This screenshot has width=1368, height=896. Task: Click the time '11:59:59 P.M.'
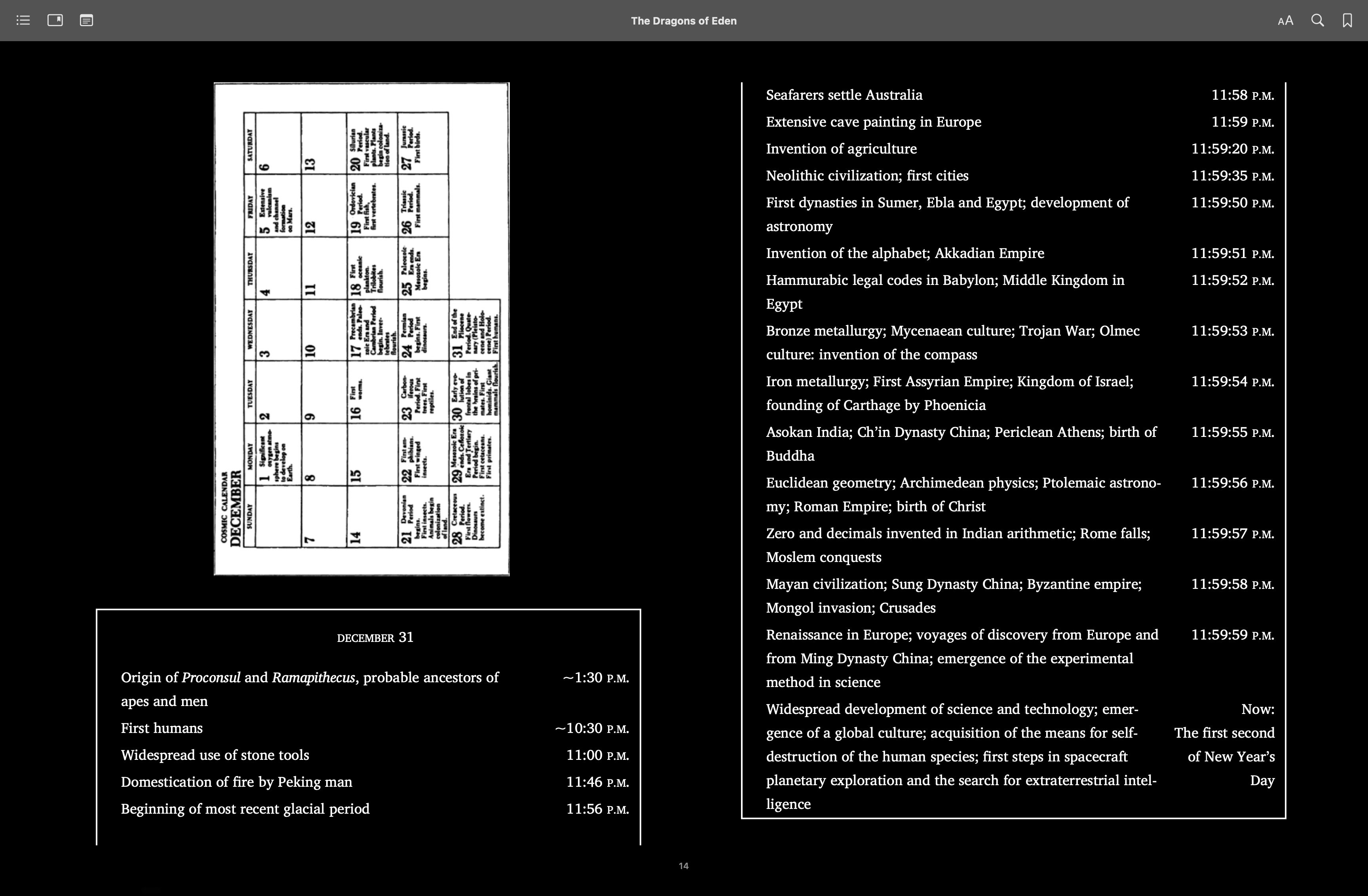click(1232, 635)
